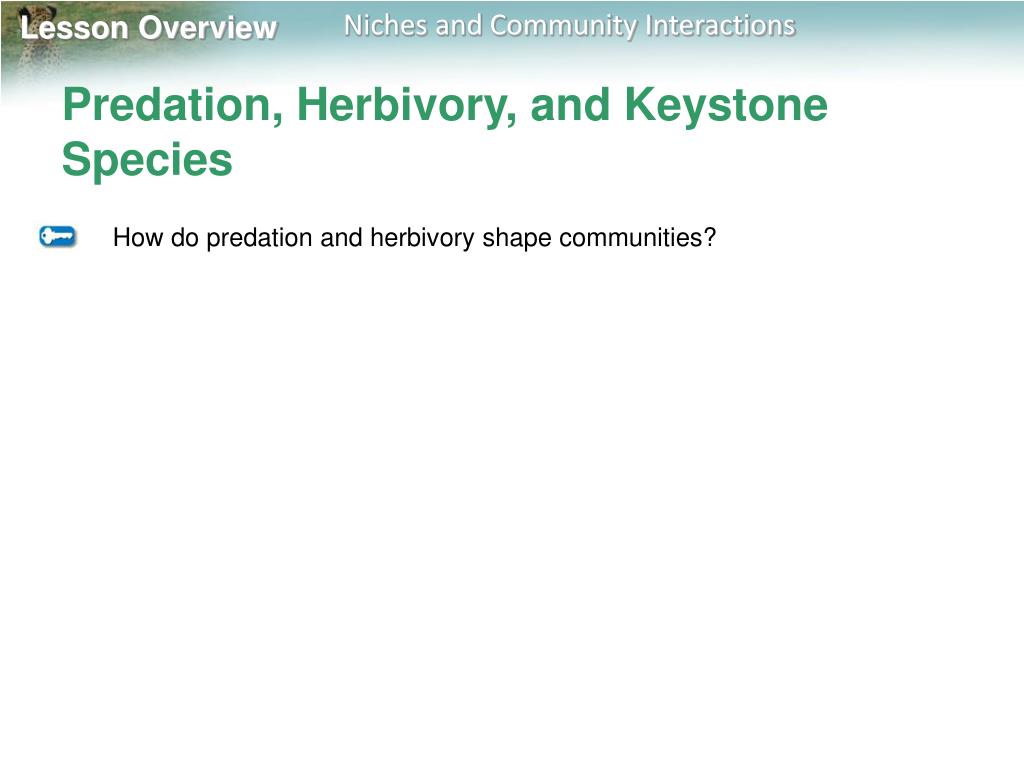This screenshot has height=768, width=1024.
Task: Click the word 'do' in the question
Action: click(184, 238)
